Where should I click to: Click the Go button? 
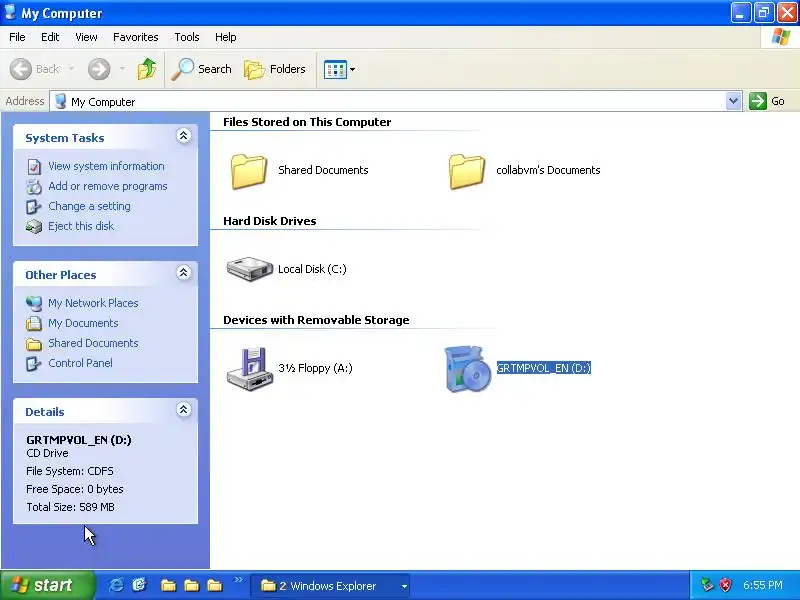coord(767,101)
